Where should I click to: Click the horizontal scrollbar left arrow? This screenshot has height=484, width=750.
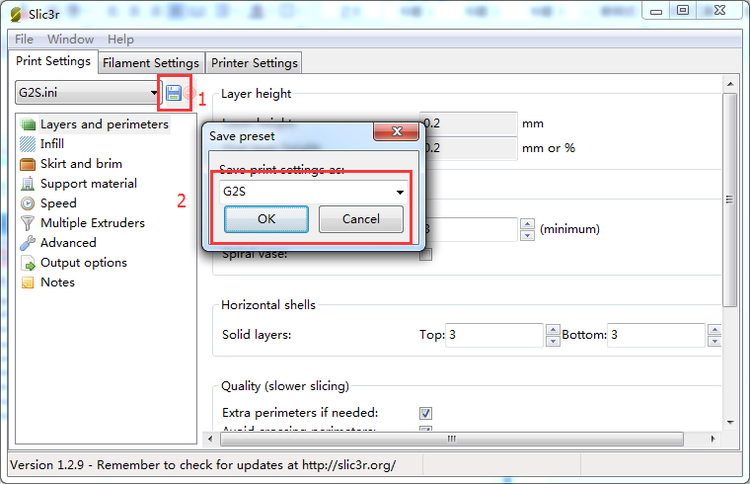210,439
